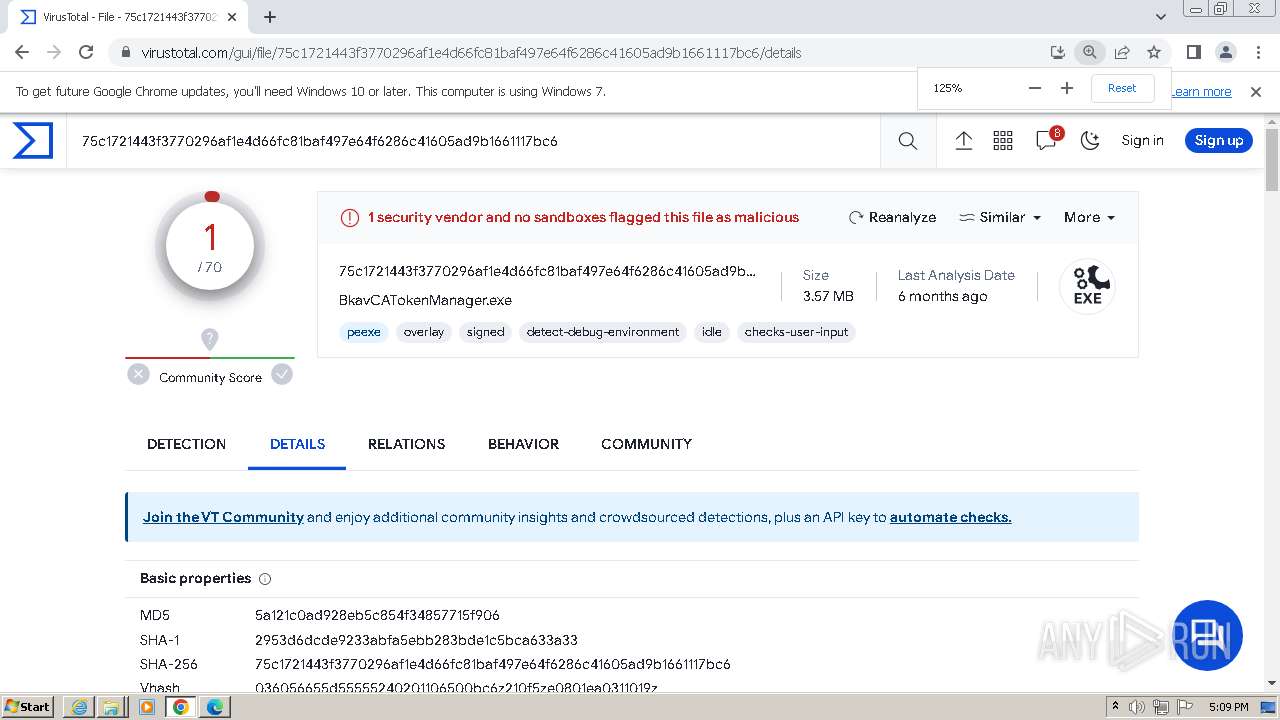Open the COMMUNITY tab
The width and height of the screenshot is (1280, 720).
[x=646, y=444]
